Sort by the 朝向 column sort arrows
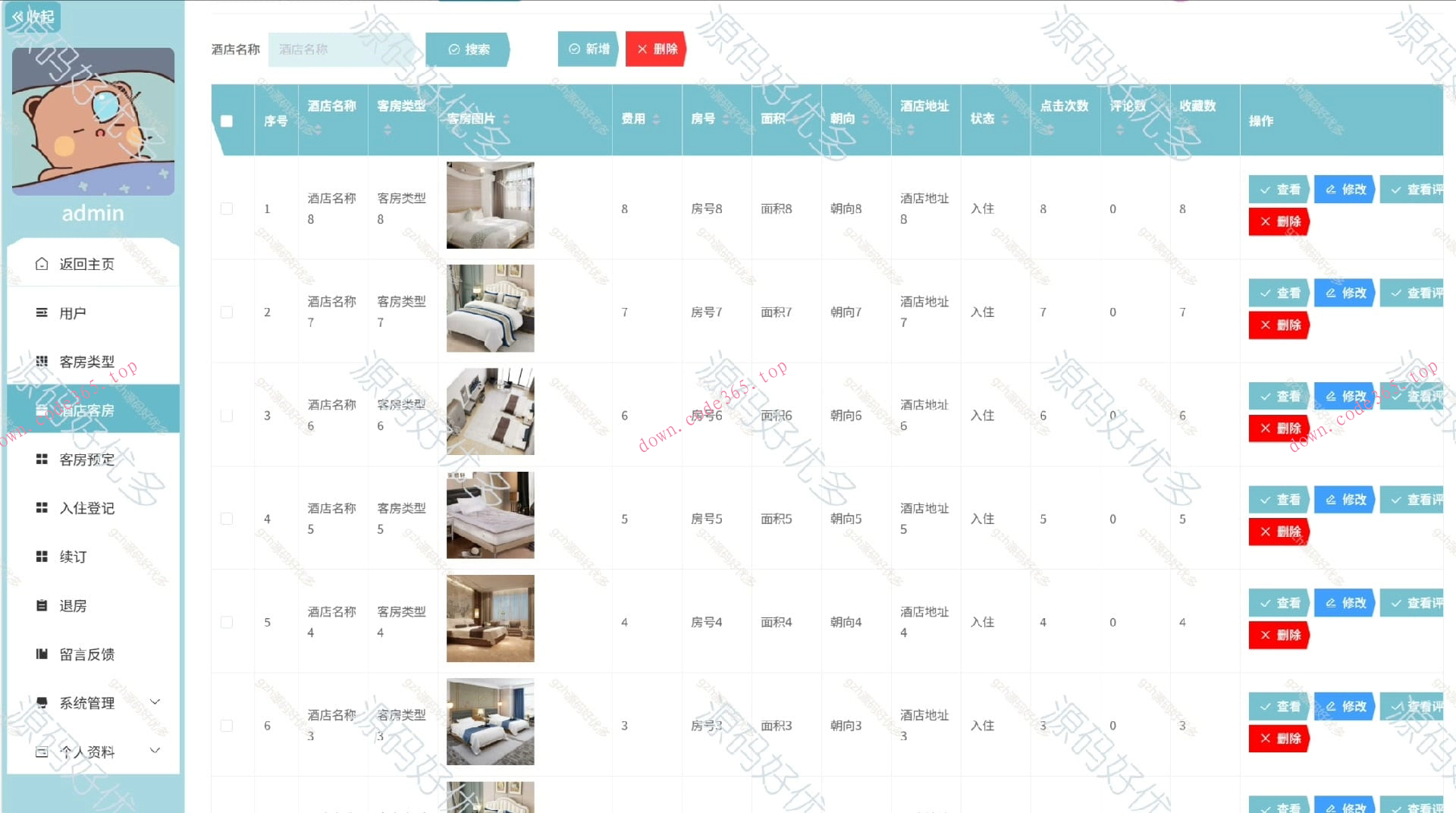Image resolution: width=1456 pixels, height=813 pixels. (865, 119)
